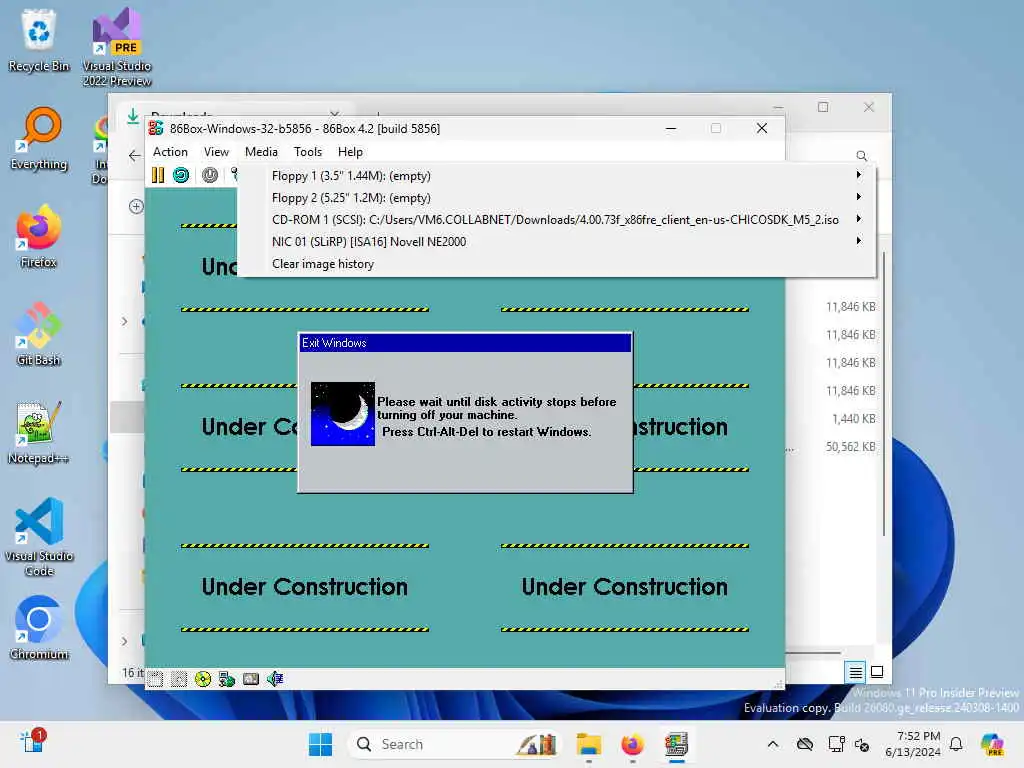The width and height of the screenshot is (1024, 768).
Task: Click the network tray icon
Action: click(x=837, y=744)
